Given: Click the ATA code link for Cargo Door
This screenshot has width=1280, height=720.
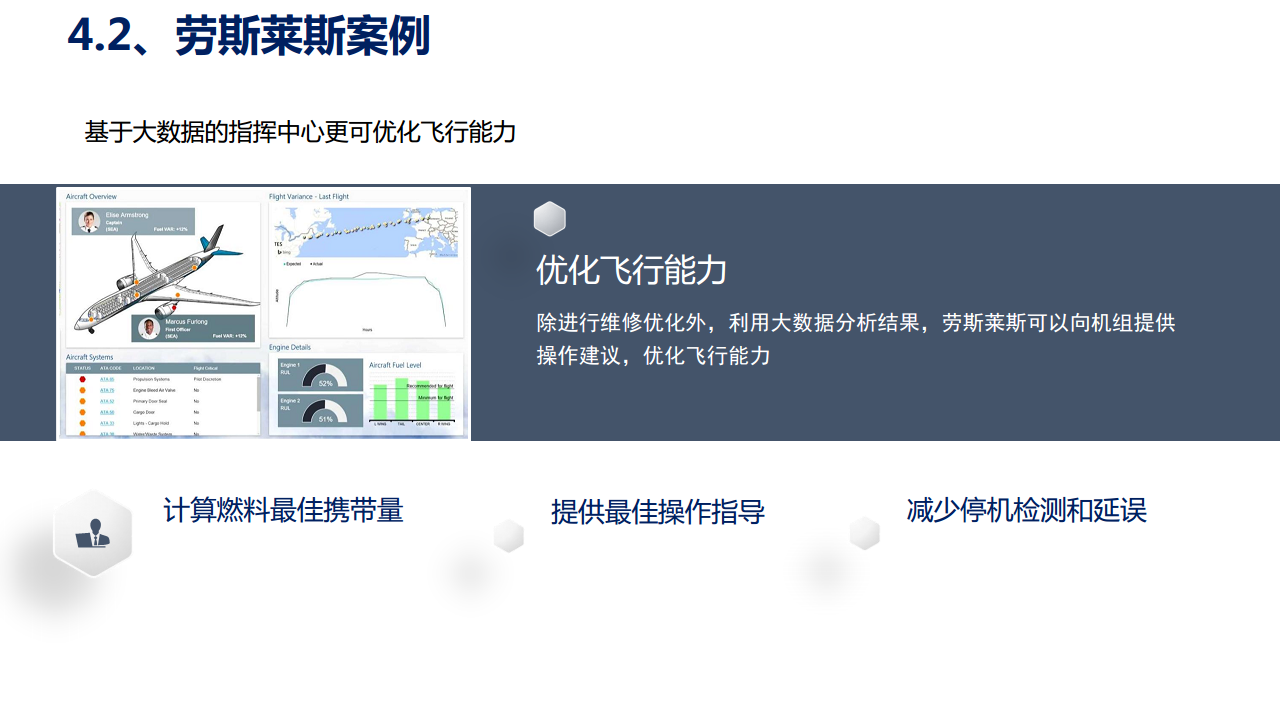Looking at the screenshot, I should 107,412.
